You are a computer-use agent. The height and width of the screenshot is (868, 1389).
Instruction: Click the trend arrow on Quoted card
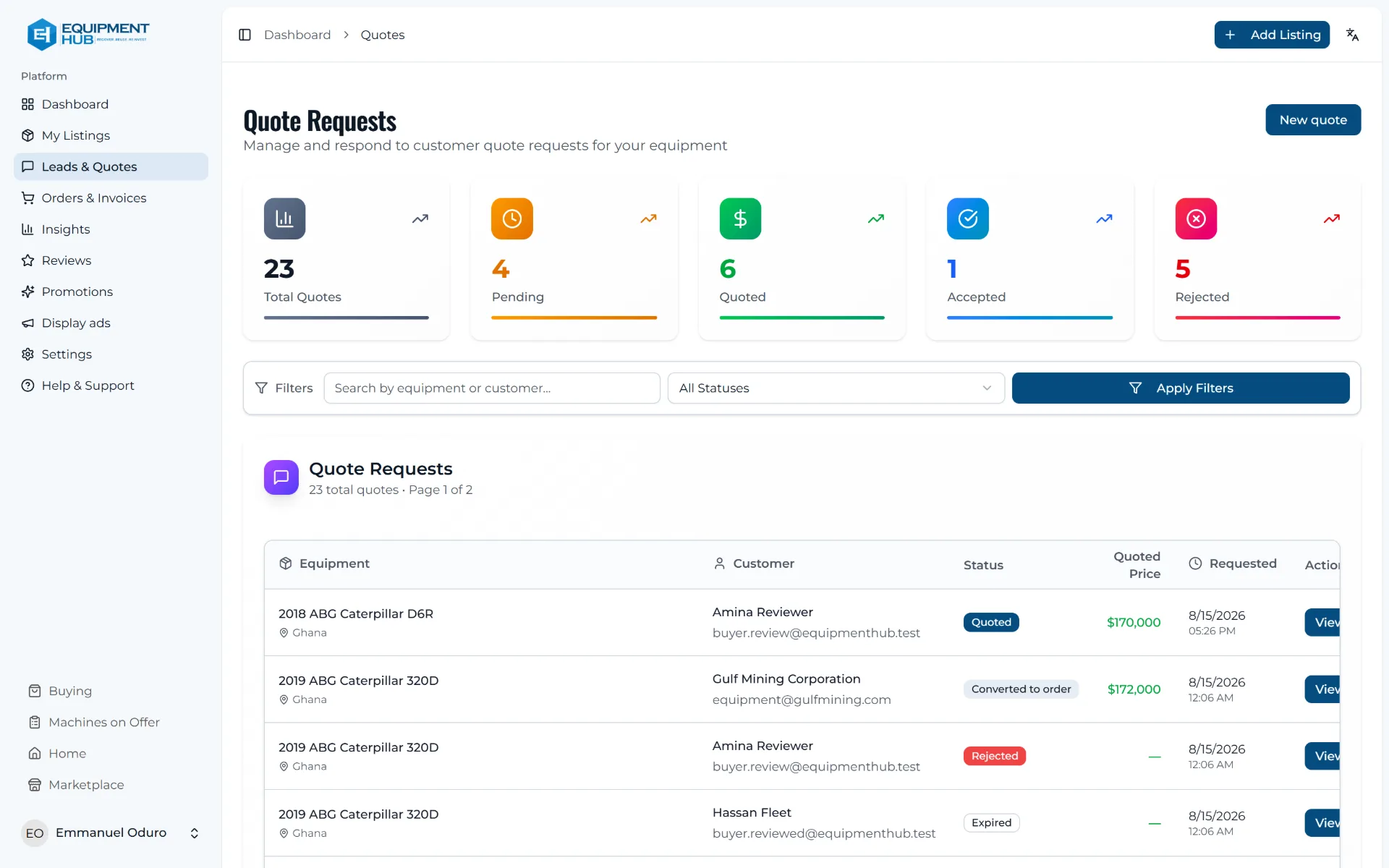coord(876,218)
